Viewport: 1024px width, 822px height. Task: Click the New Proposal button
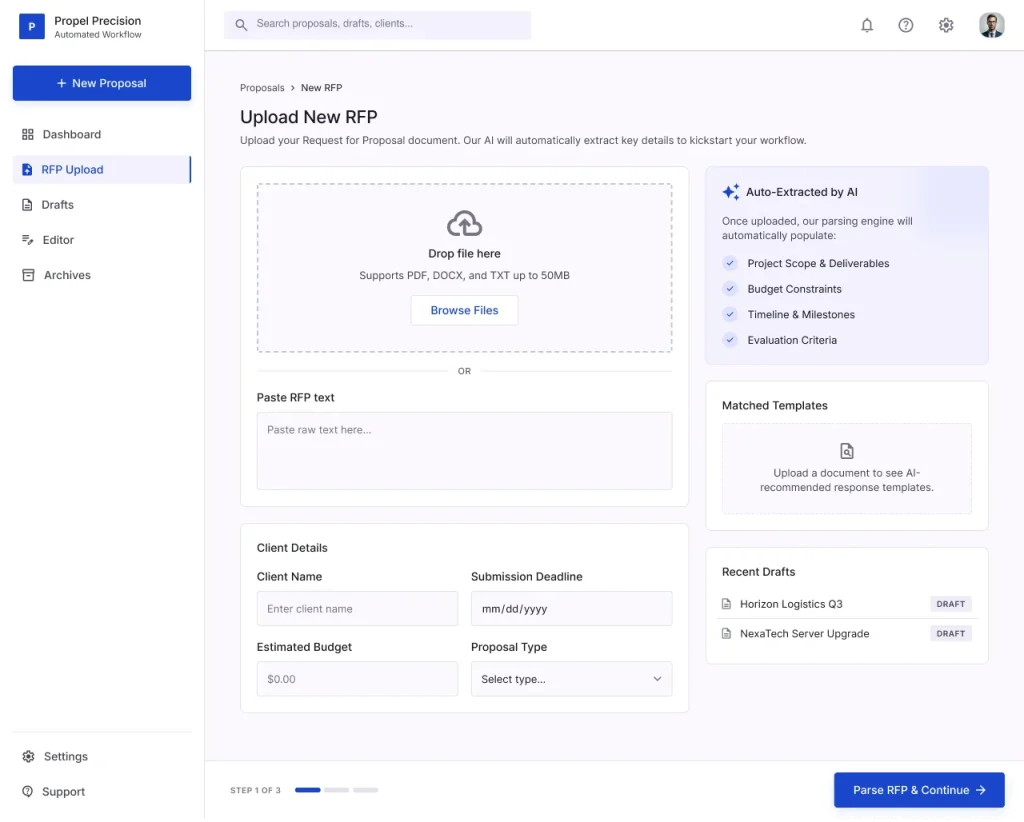pos(102,83)
